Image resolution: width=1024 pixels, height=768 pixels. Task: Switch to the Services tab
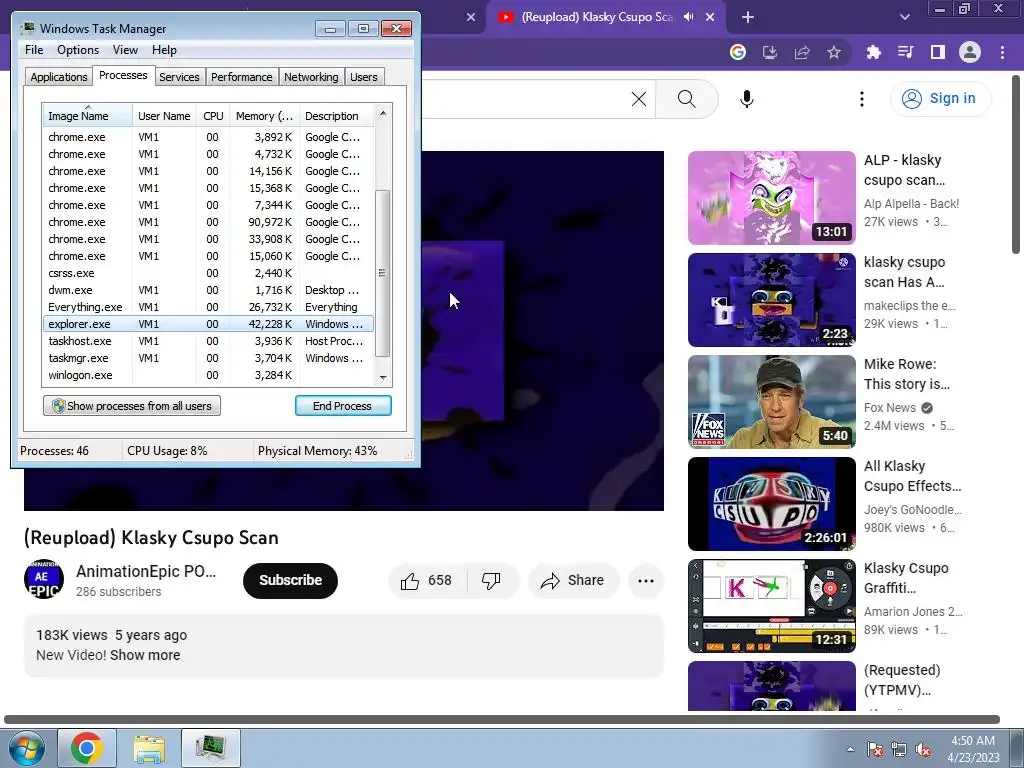(x=179, y=77)
